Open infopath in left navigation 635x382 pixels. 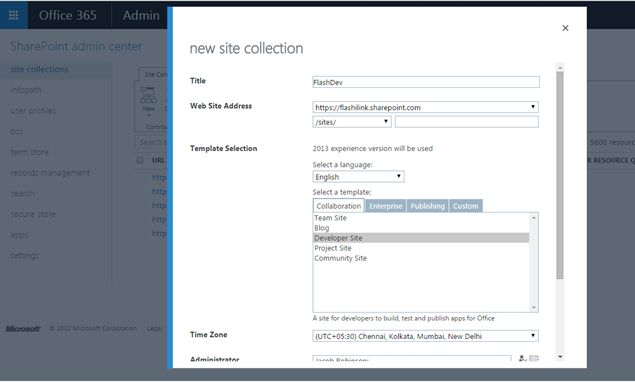pos(26,90)
